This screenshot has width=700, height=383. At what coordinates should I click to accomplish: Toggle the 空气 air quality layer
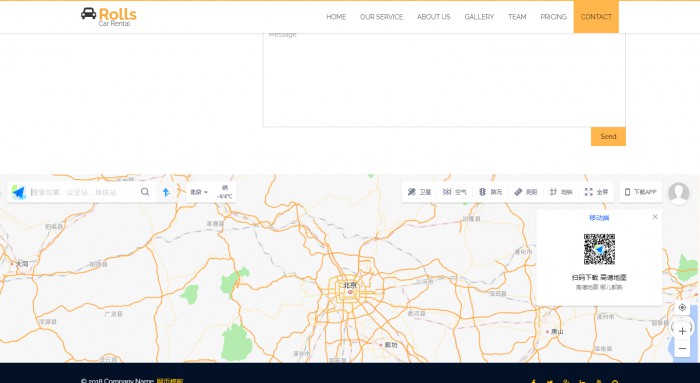pos(454,192)
